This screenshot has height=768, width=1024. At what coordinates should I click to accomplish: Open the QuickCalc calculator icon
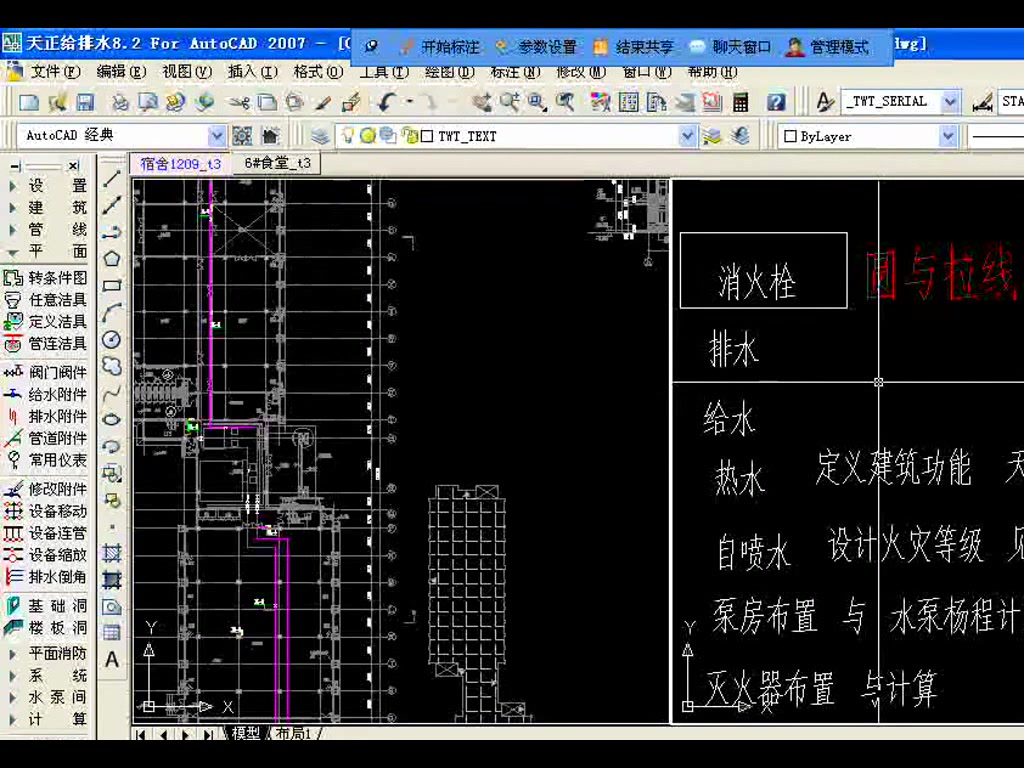tap(740, 102)
